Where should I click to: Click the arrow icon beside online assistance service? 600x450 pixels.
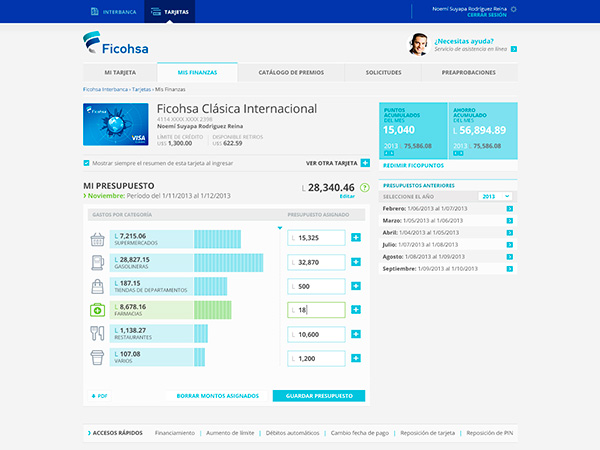click(514, 49)
